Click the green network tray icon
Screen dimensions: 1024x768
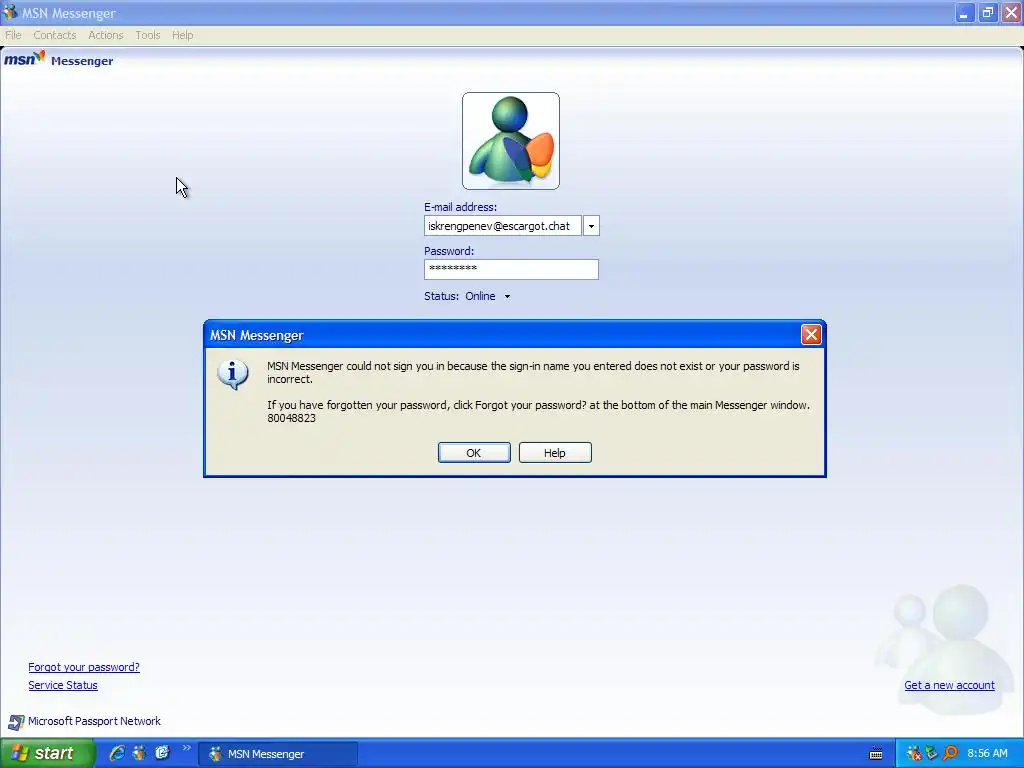coord(932,754)
